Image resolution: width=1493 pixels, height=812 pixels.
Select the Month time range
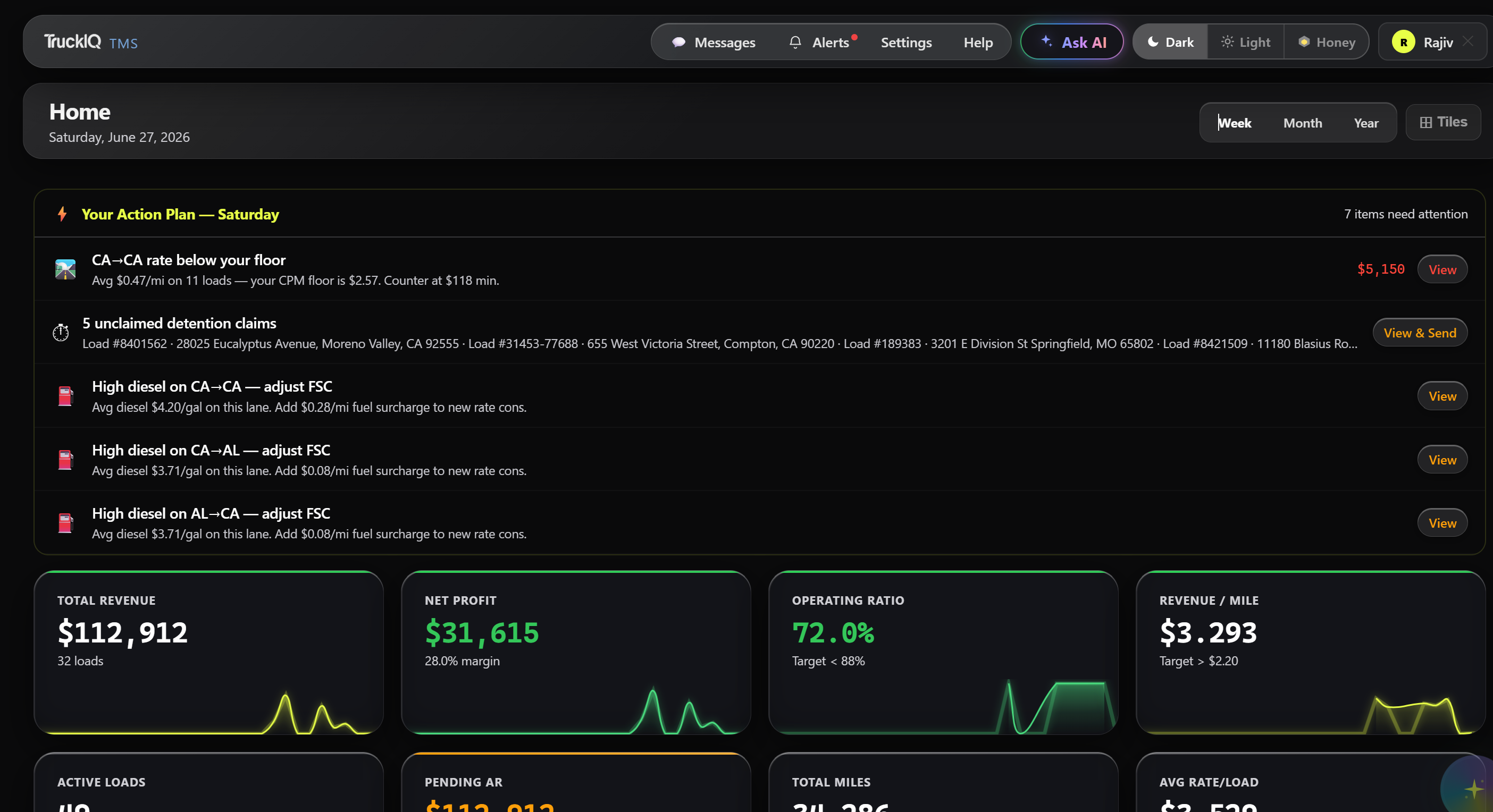click(1302, 123)
